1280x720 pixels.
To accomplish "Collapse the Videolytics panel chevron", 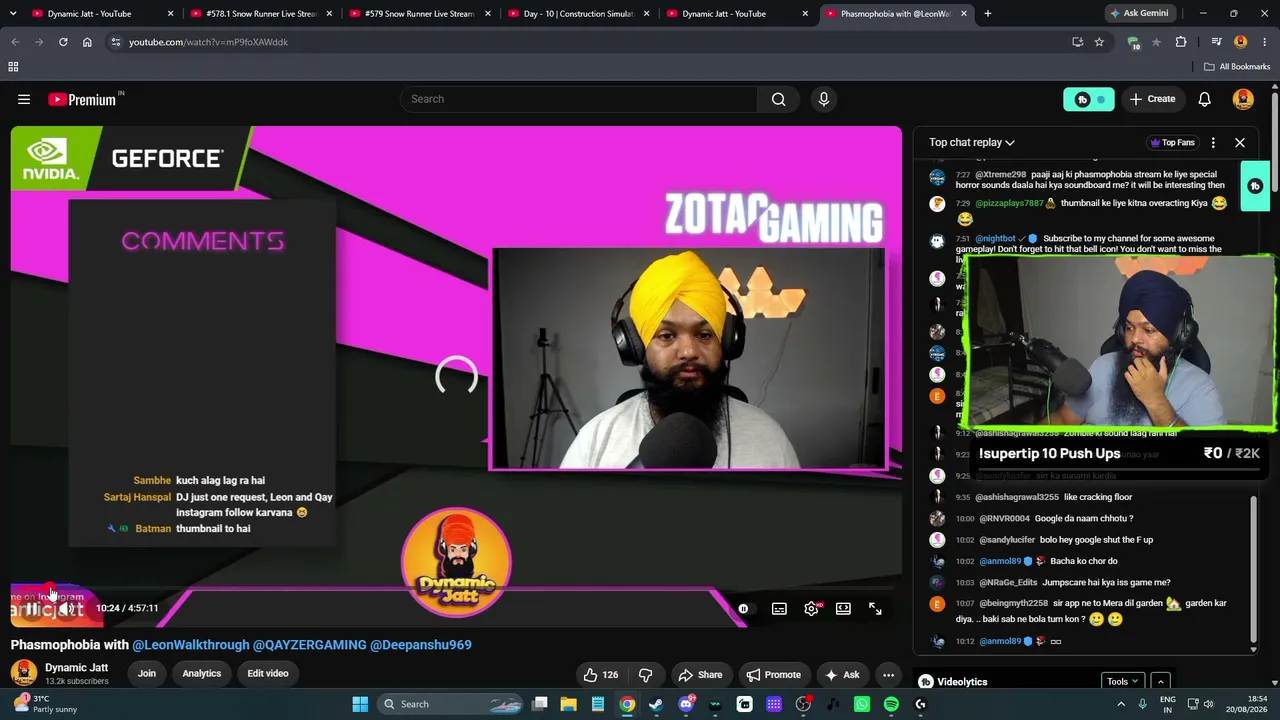I will tap(1161, 682).
